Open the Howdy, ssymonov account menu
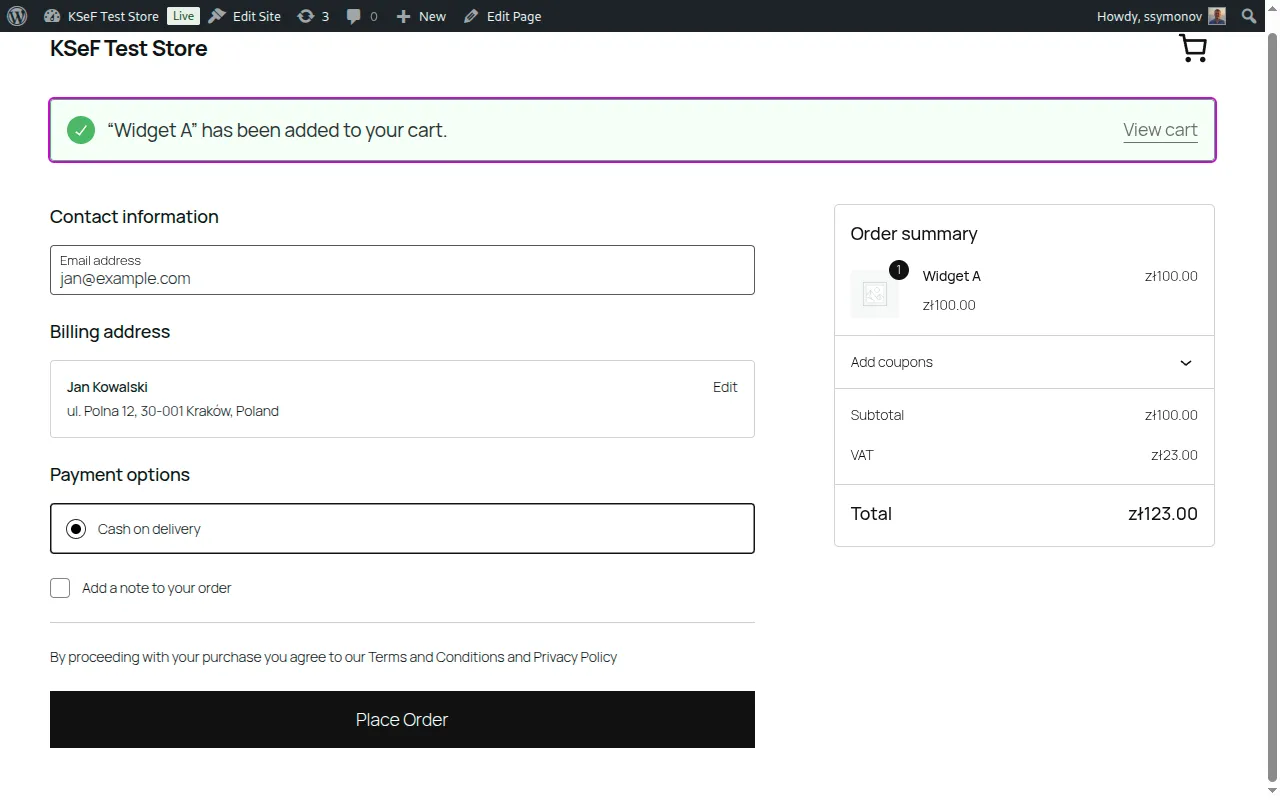This screenshot has height=800, width=1280. [1161, 16]
